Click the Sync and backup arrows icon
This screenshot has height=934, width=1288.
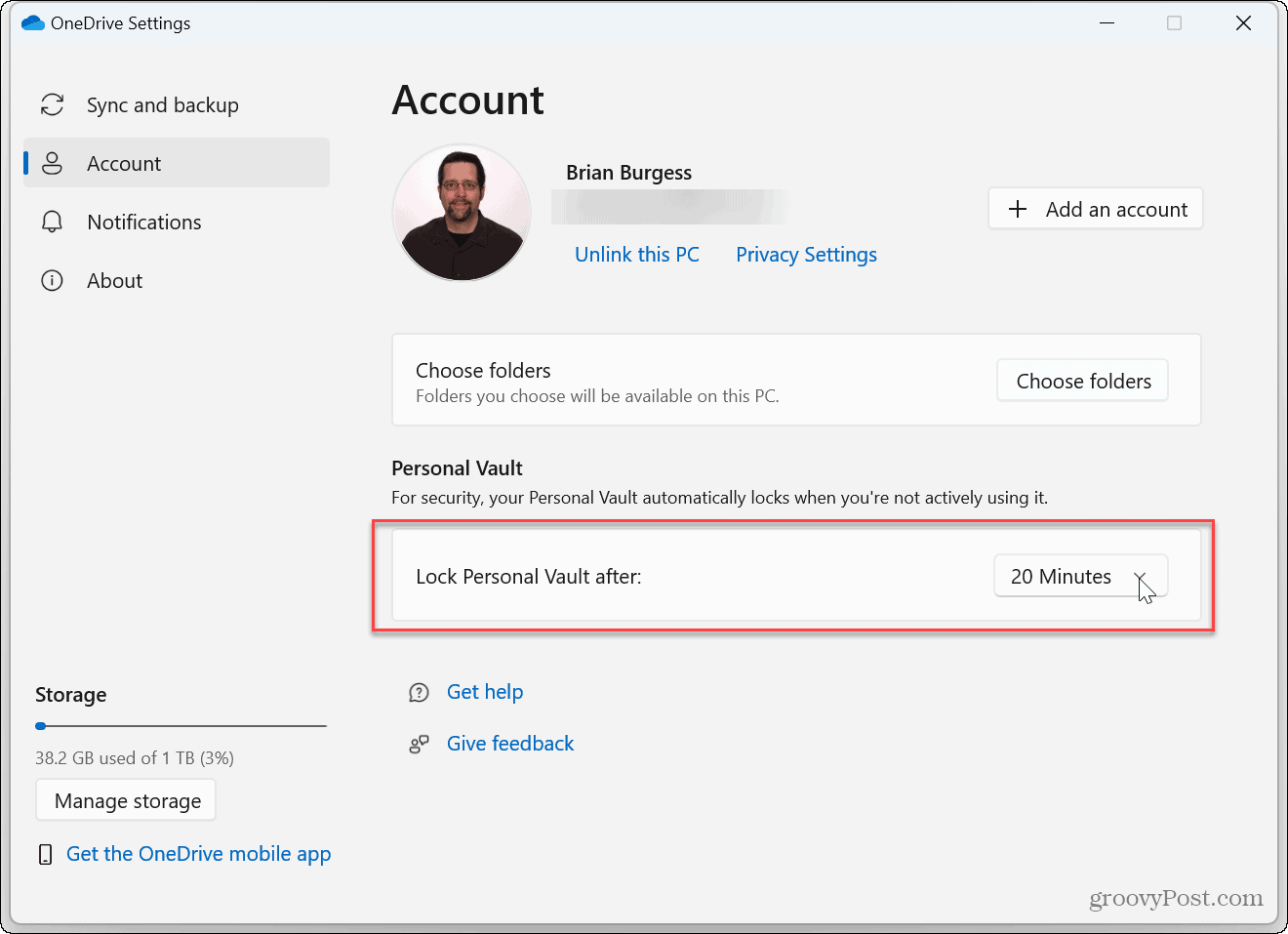pos(53,104)
